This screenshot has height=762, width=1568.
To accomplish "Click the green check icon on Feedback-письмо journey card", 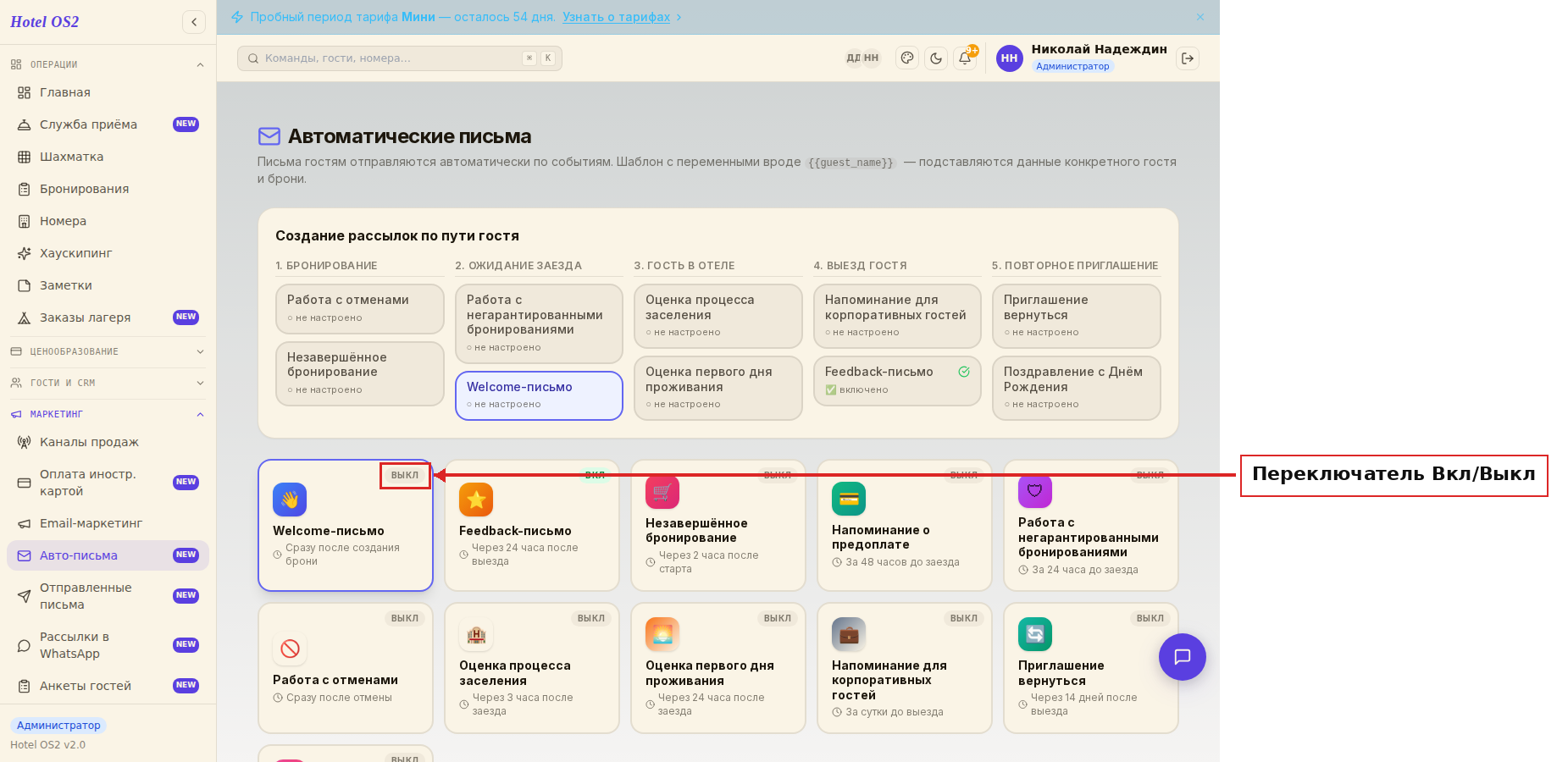I will point(964,372).
